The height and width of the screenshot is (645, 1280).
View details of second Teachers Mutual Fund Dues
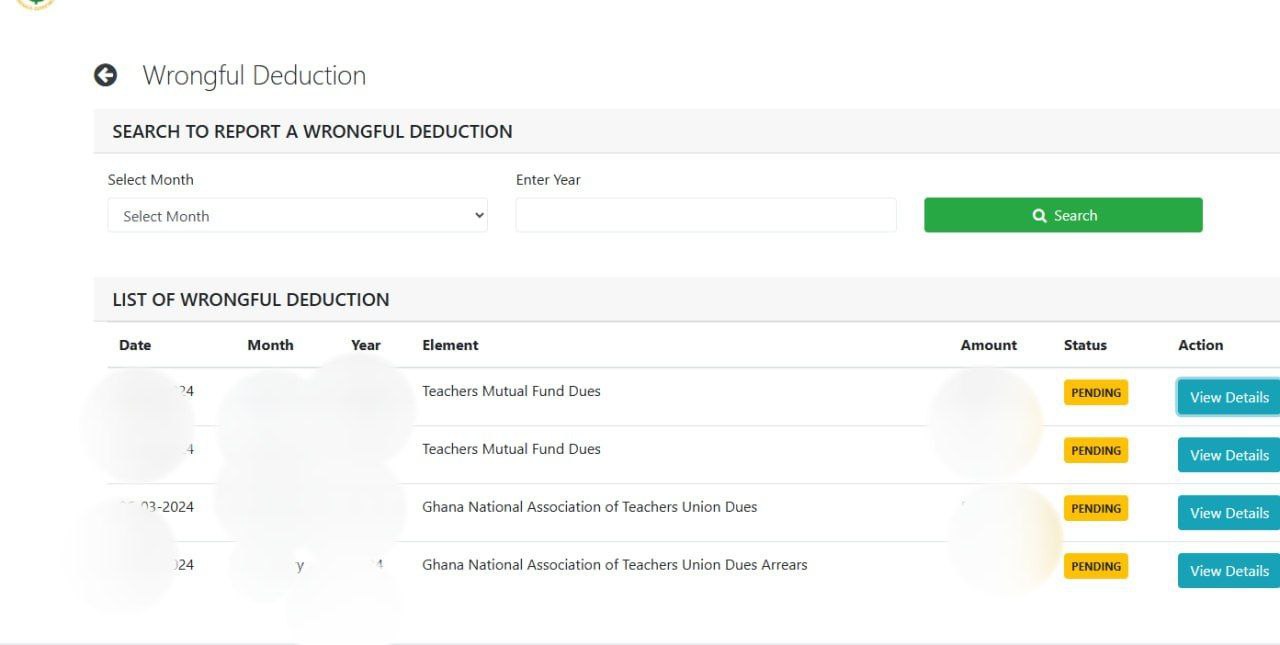pyautogui.click(x=1229, y=455)
